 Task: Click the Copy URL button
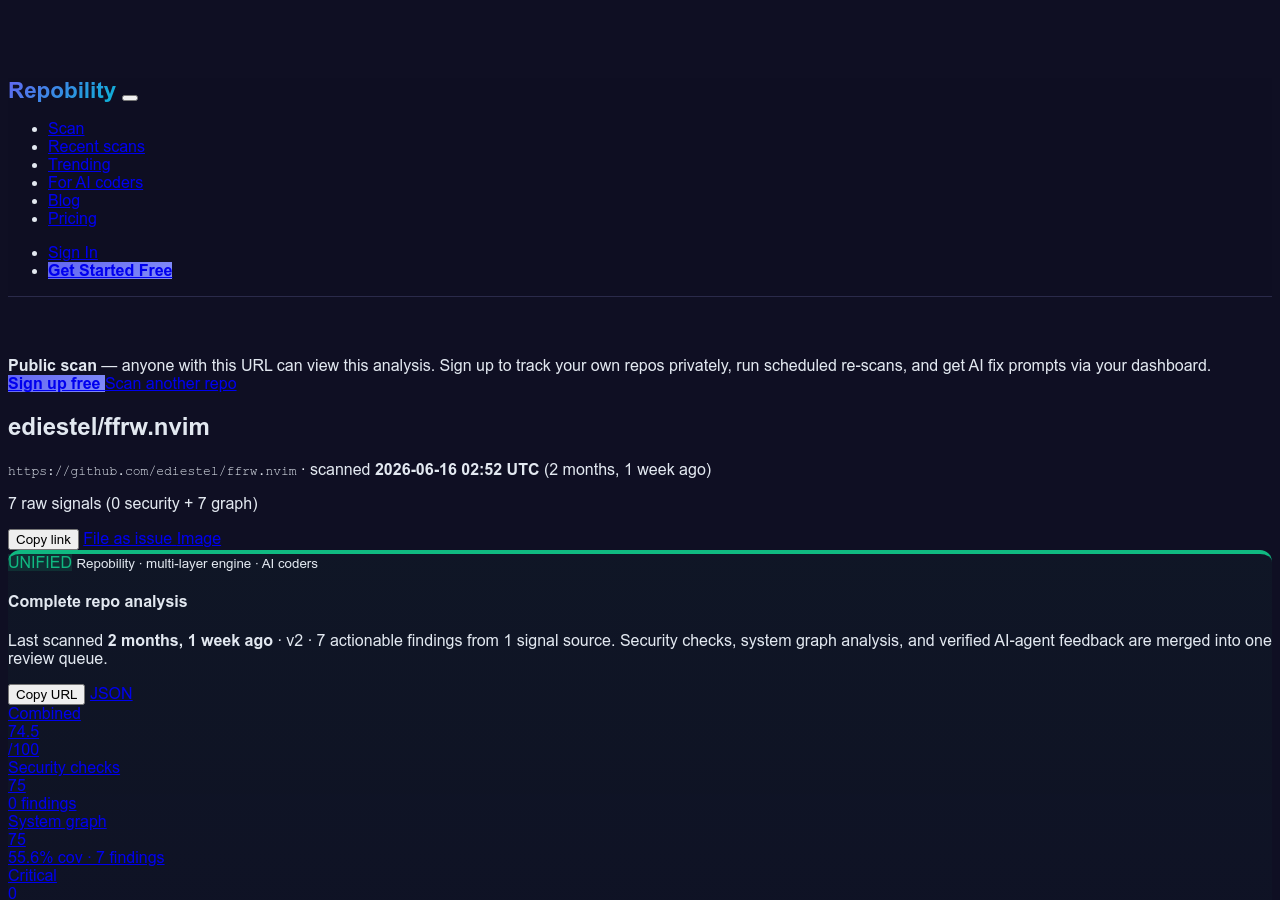46,694
